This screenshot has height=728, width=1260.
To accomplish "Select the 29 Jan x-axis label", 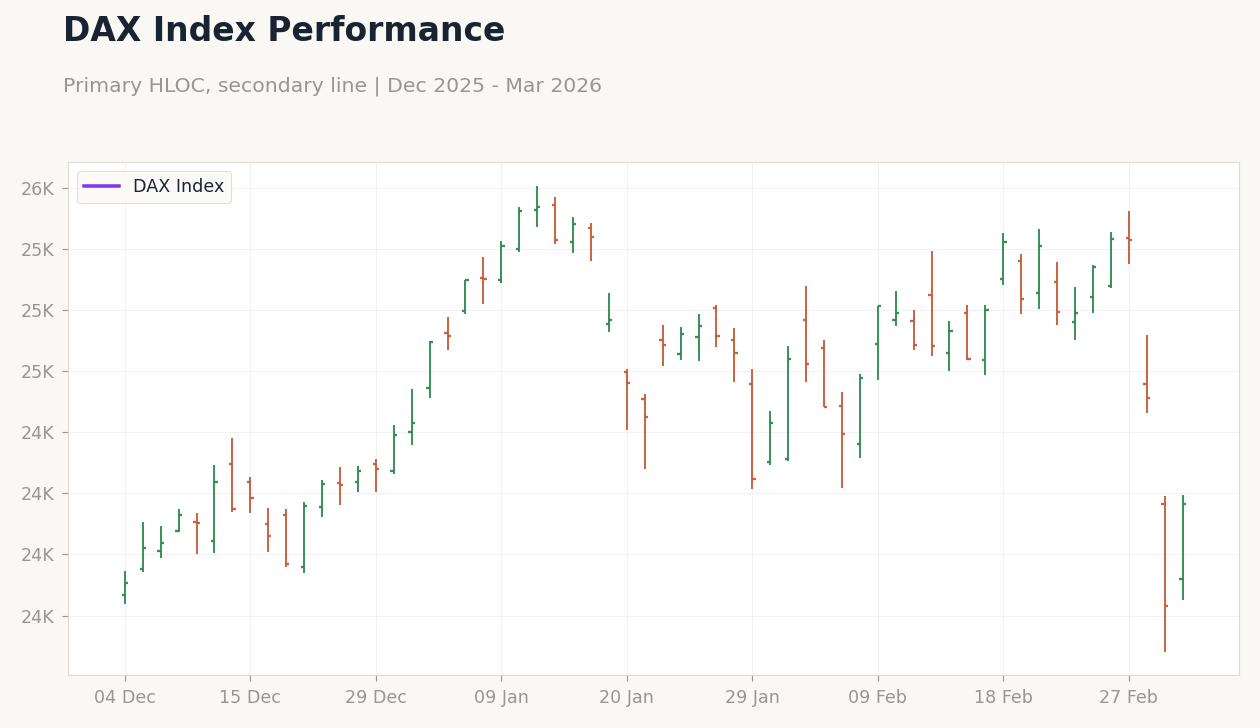I will coord(752,698).
